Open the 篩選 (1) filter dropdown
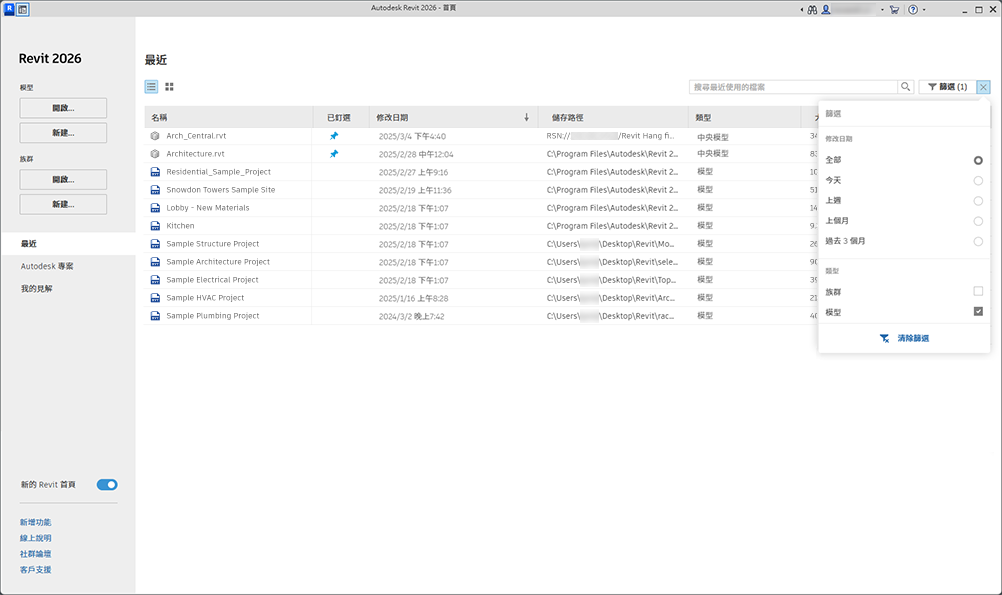 (948, 87)
